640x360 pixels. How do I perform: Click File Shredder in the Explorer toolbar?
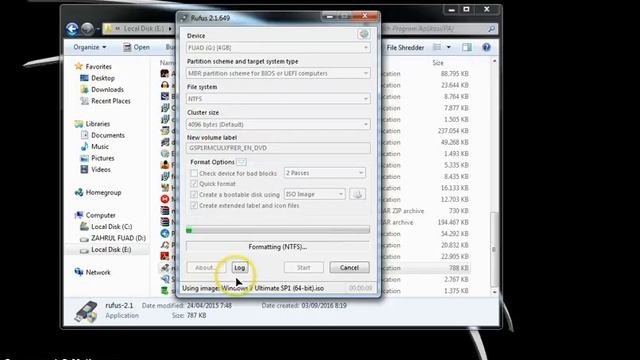coord(405,47)
